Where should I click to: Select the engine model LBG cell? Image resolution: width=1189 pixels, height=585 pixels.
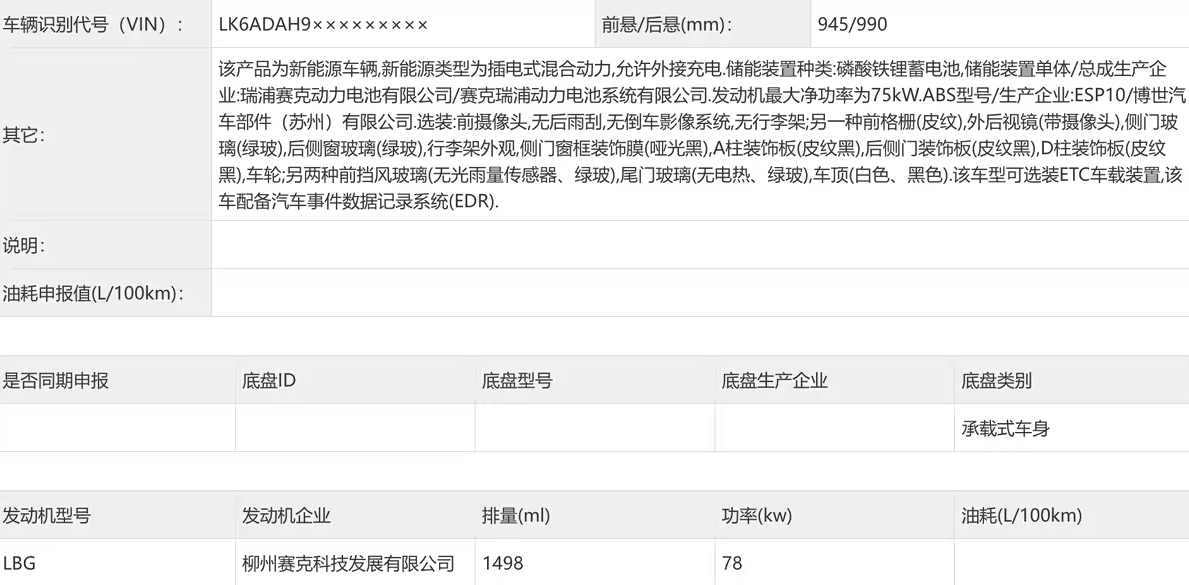[19, 564]
